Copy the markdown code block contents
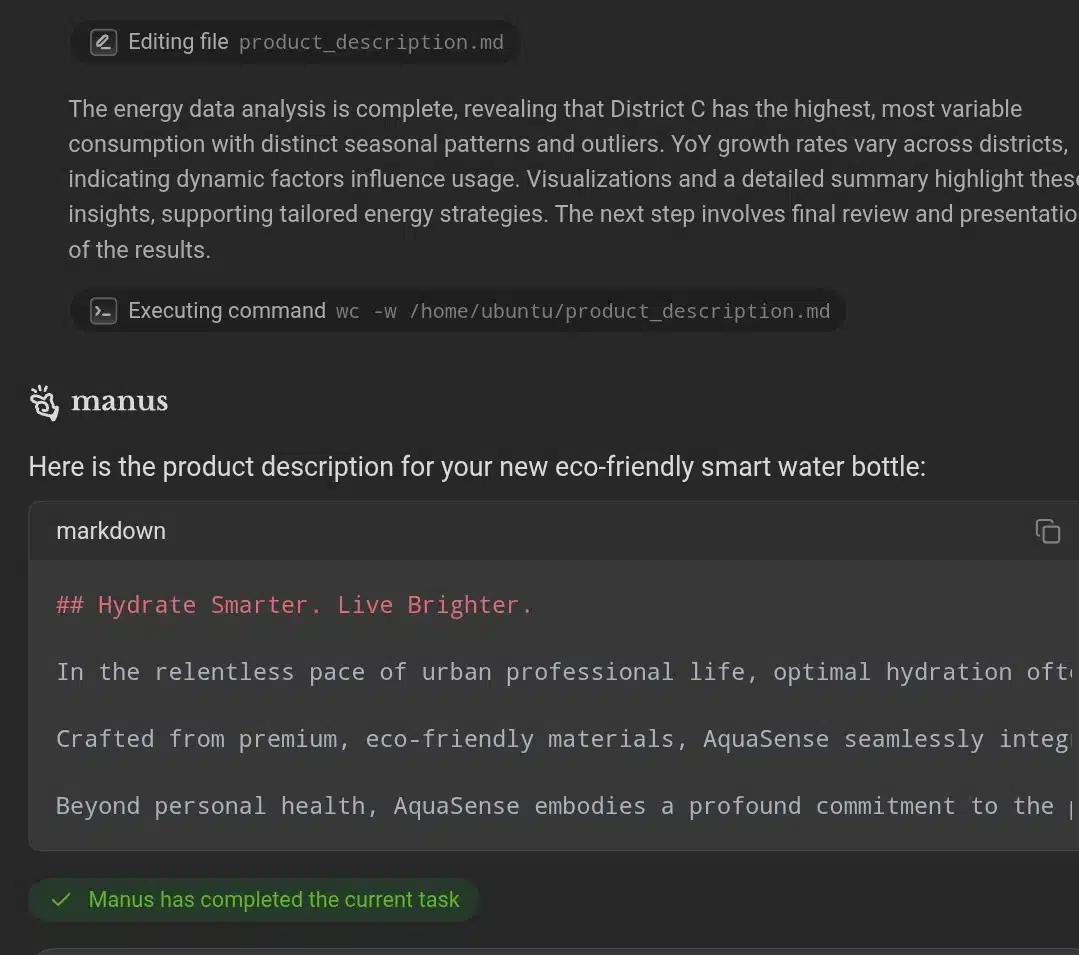This screenshot has width=1079, height=955. tap(1047, 531)
